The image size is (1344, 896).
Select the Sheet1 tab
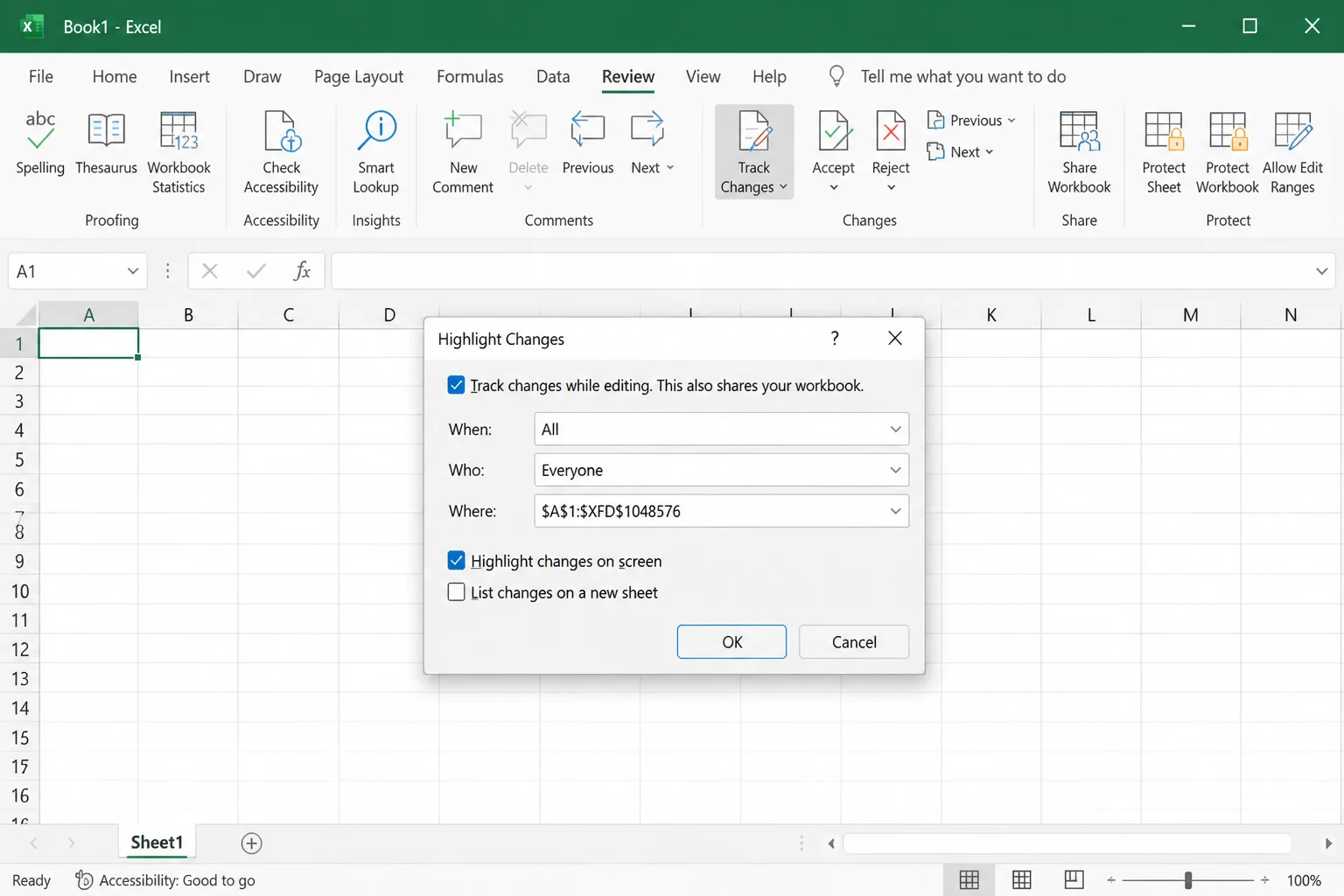(157, 843)
